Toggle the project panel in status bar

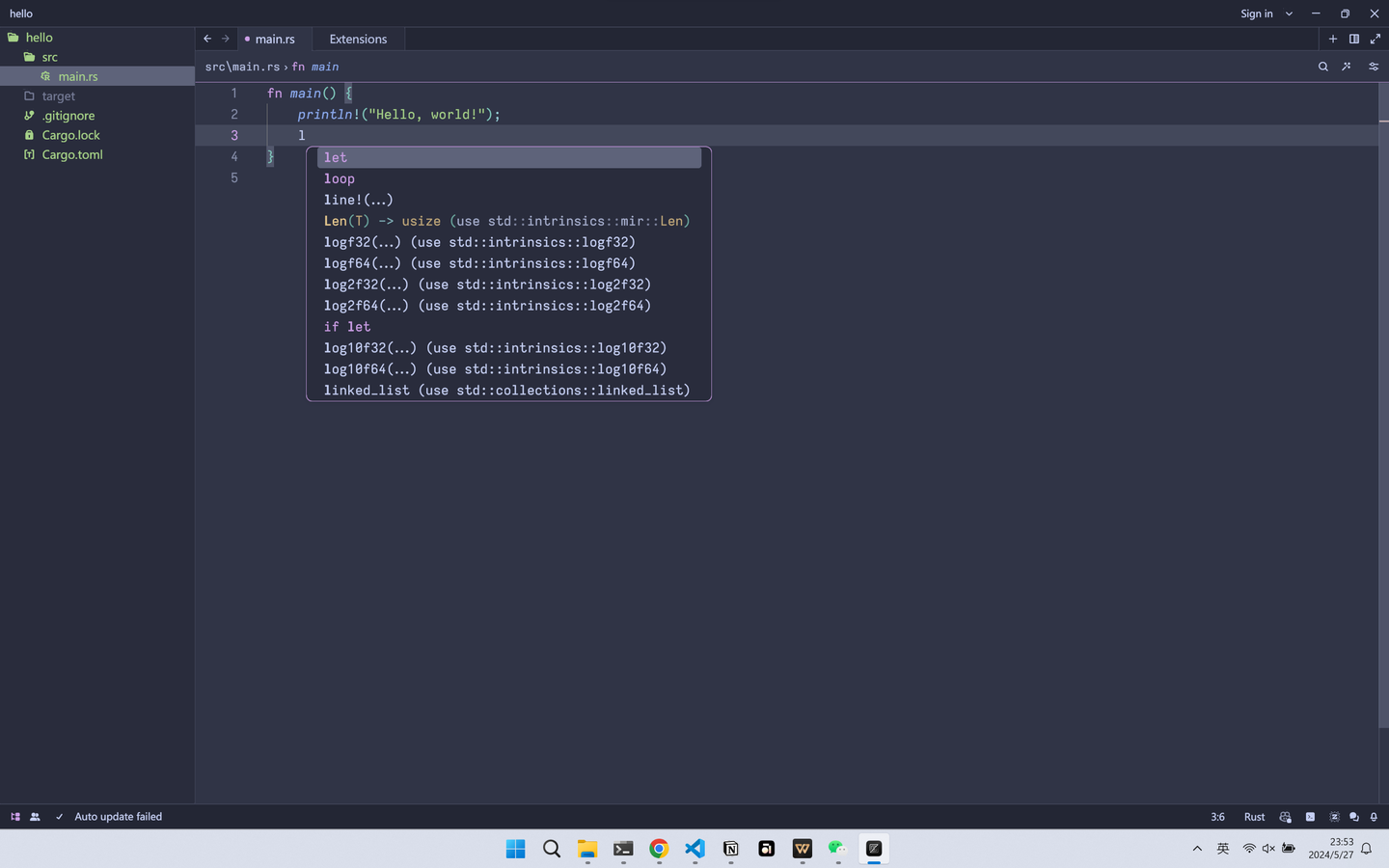(x=15, y=817)
